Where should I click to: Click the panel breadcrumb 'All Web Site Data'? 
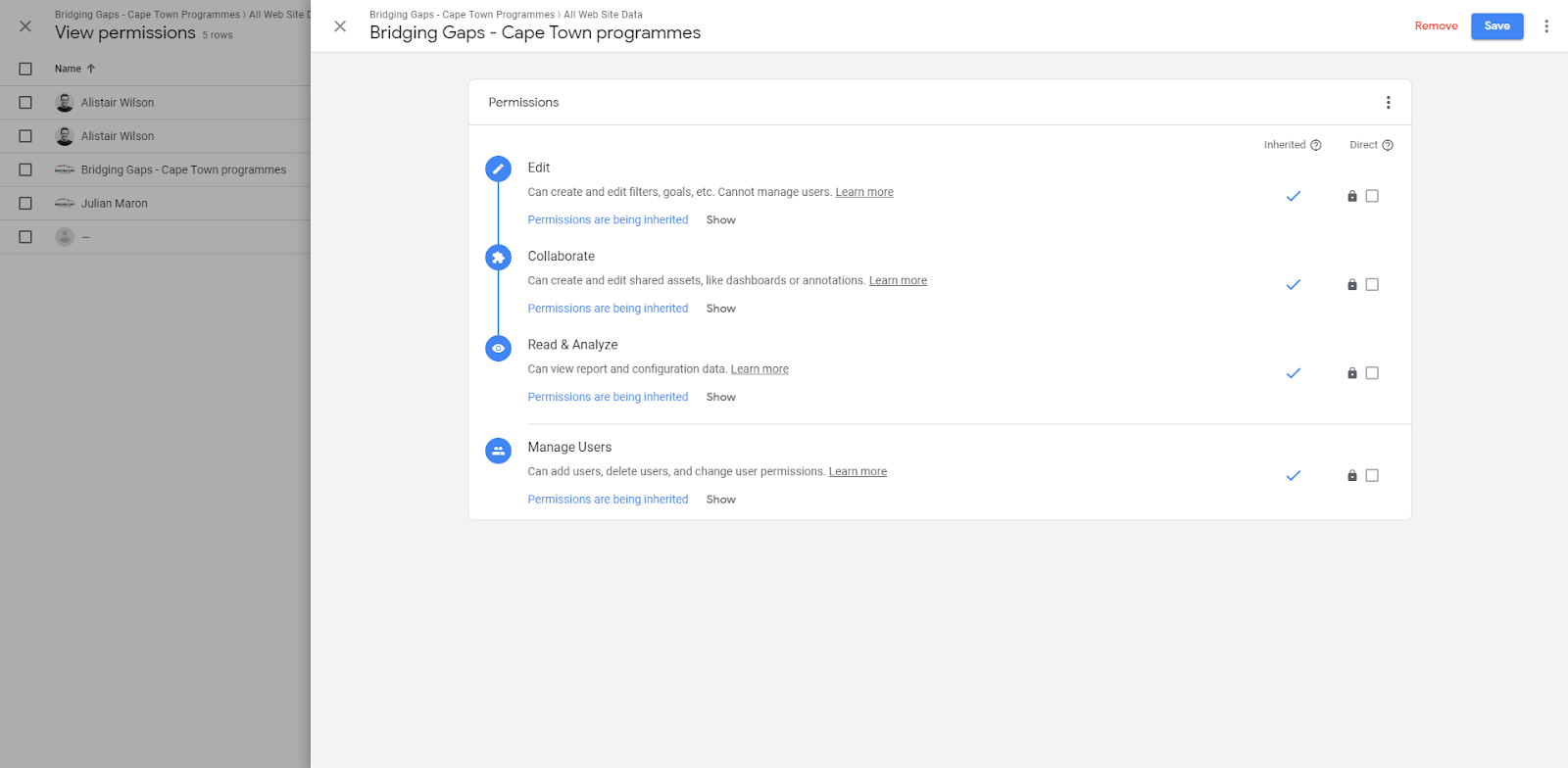(x=603, y=15)
